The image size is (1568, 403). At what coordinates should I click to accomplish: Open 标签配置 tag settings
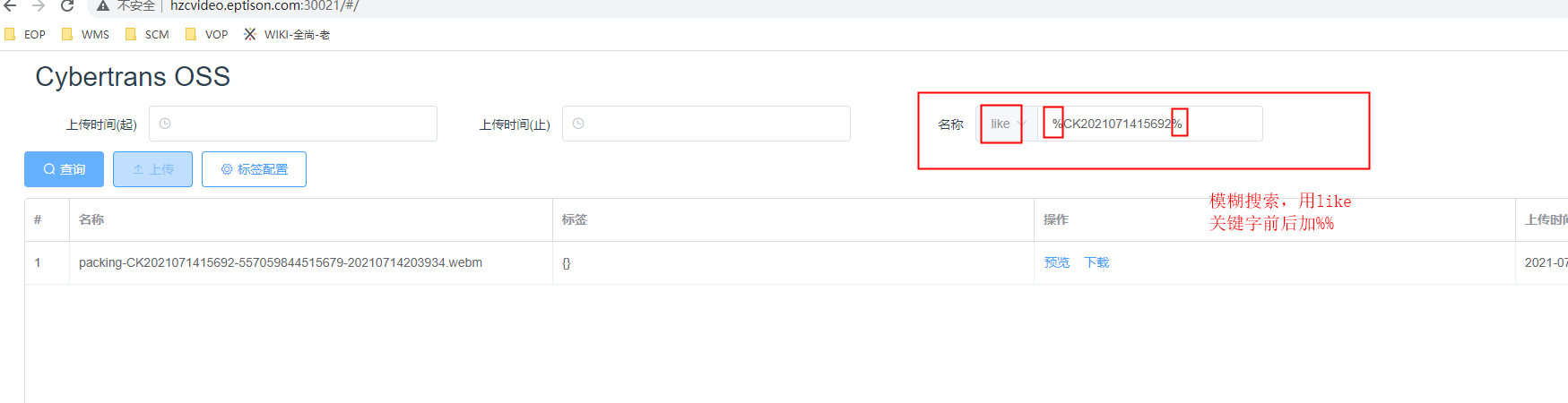click(x=254, y=169)
